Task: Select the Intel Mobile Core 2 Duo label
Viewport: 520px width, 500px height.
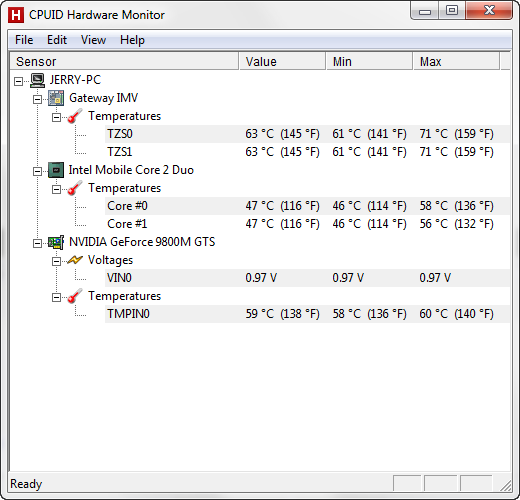Action: pos(131,170)
